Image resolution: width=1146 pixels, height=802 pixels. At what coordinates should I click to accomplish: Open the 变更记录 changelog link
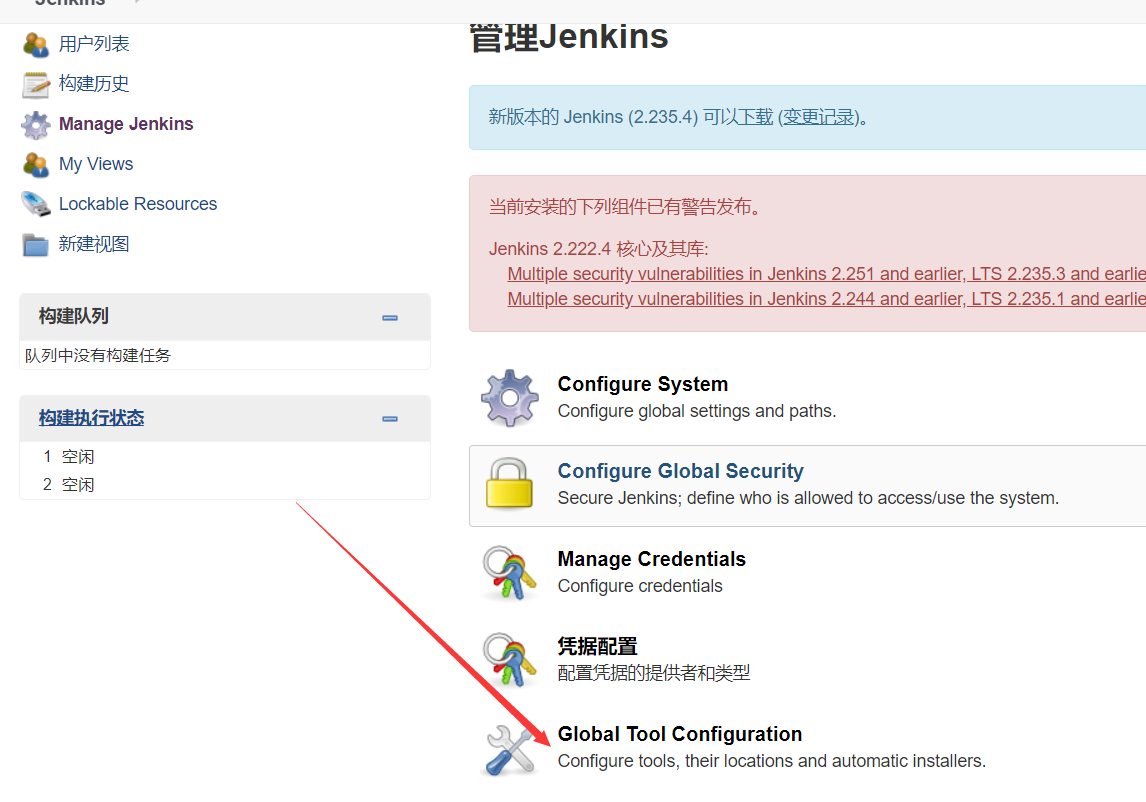click(x=819, y=117)
